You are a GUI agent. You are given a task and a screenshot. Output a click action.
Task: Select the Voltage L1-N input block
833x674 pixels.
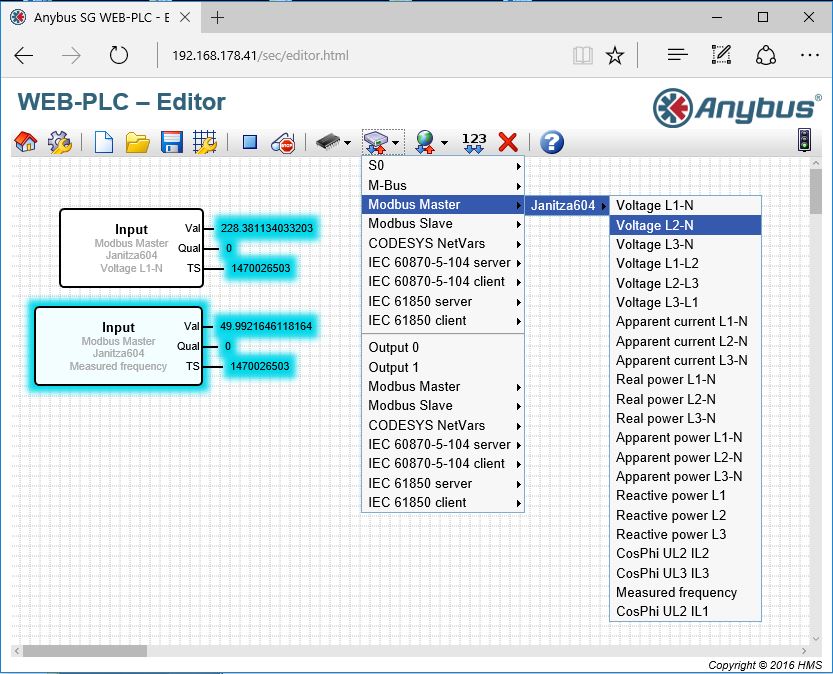(131, 248)
